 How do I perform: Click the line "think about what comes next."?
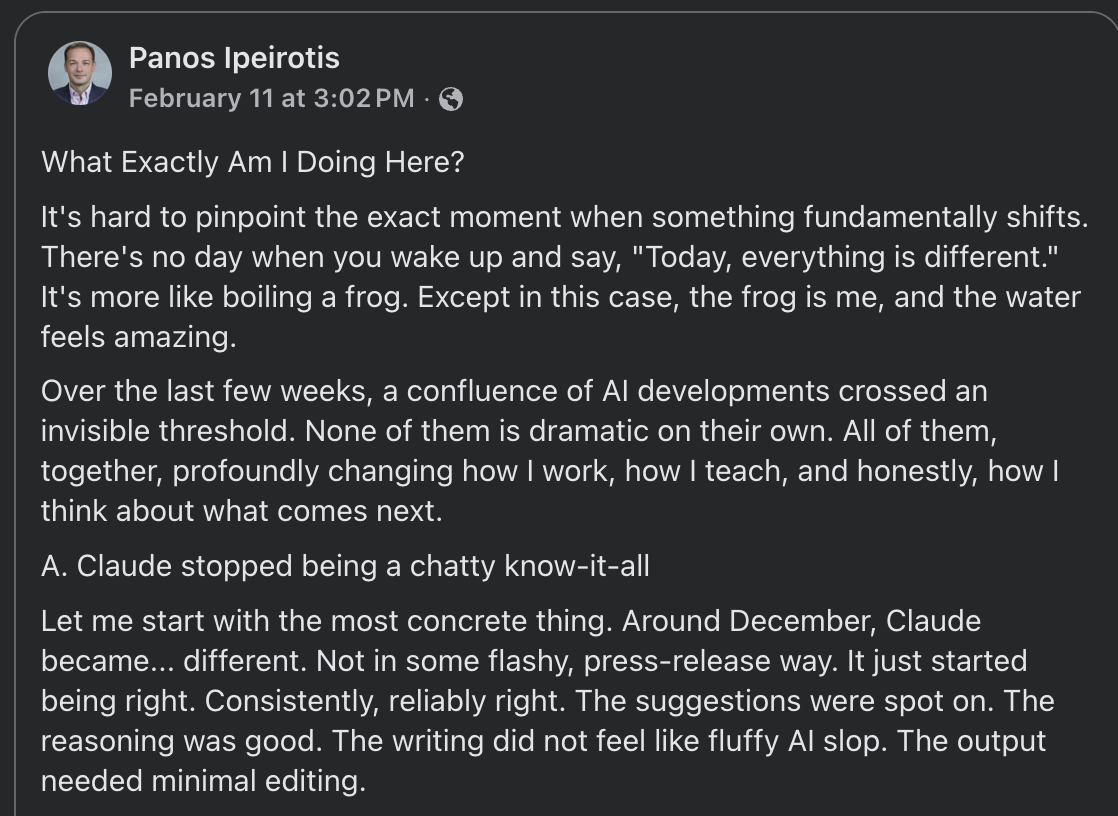click(240, 511)
